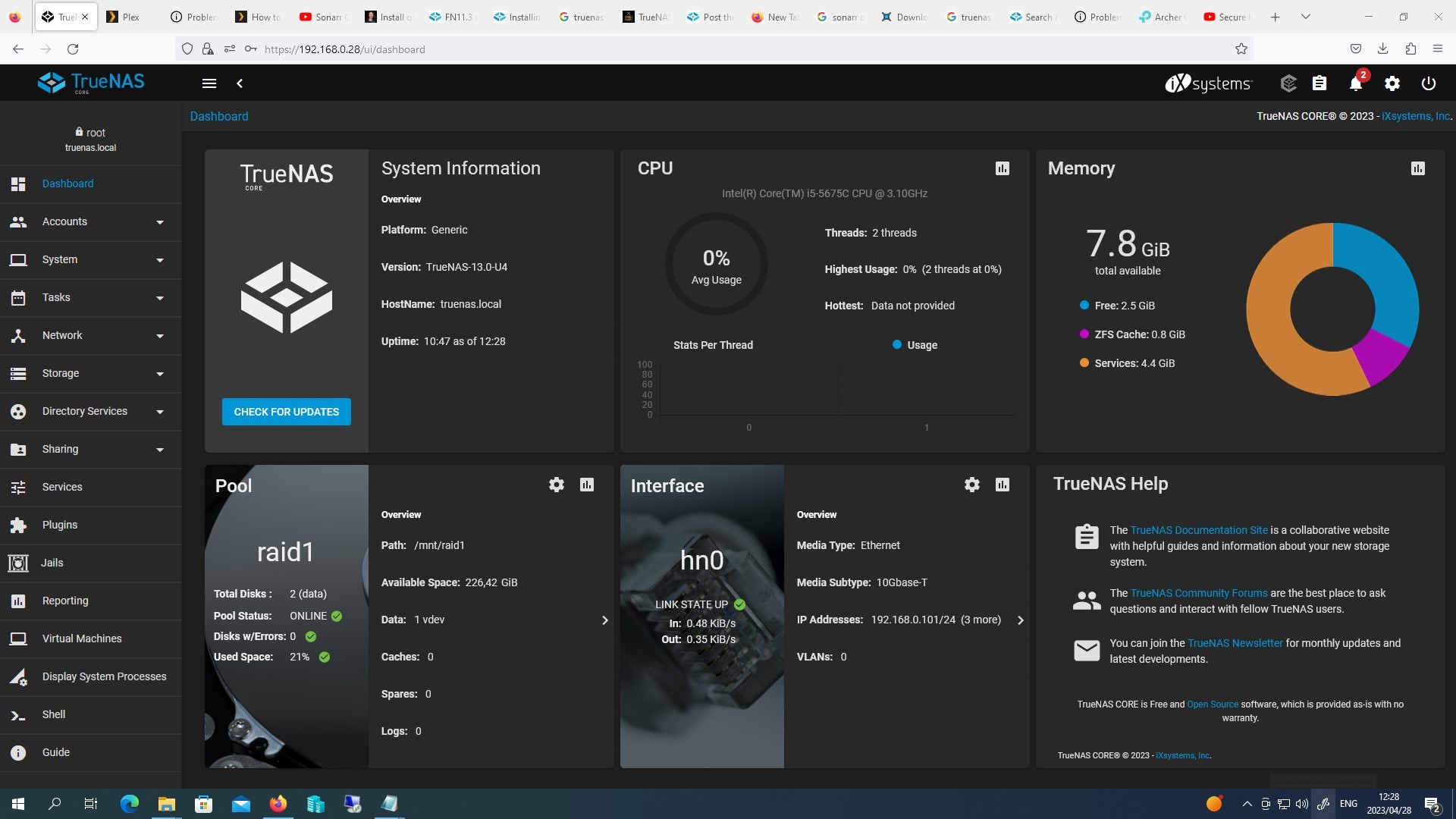Click the root user label in sidebar

(x=91, y=133)
